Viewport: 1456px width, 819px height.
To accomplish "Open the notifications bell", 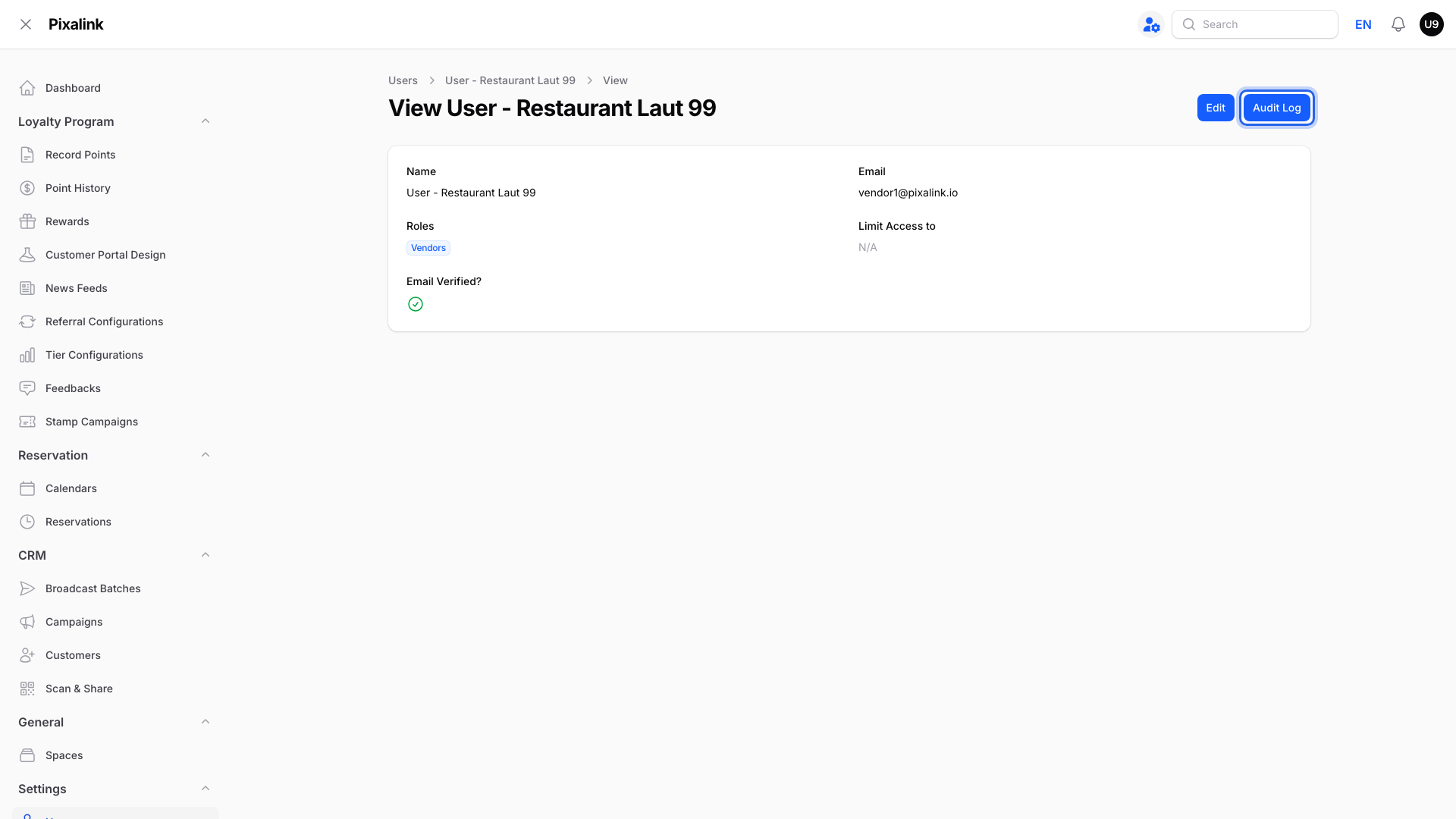I will point(1398,24).
